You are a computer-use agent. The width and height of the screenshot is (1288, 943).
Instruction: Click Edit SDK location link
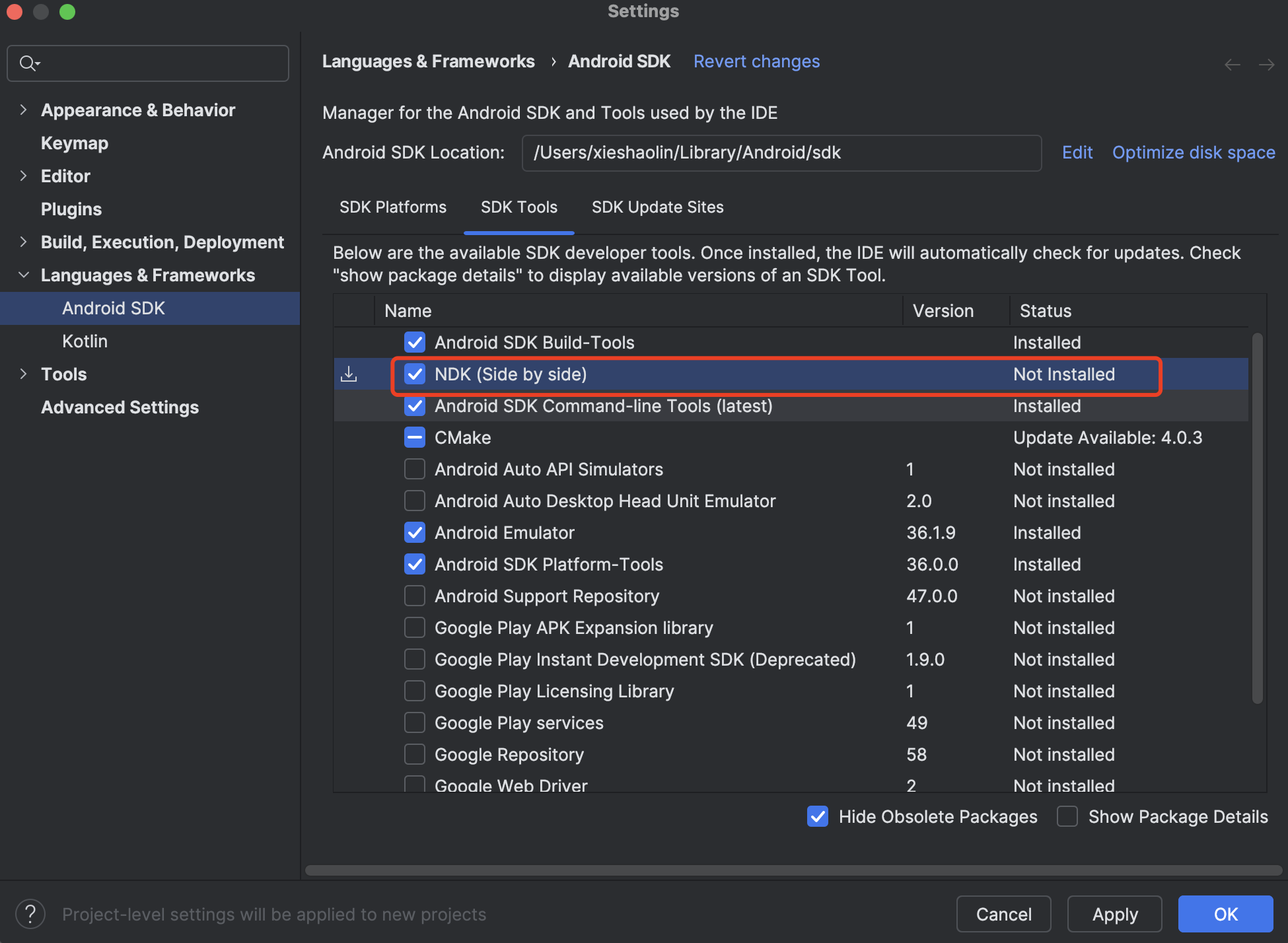[1077, 153]
